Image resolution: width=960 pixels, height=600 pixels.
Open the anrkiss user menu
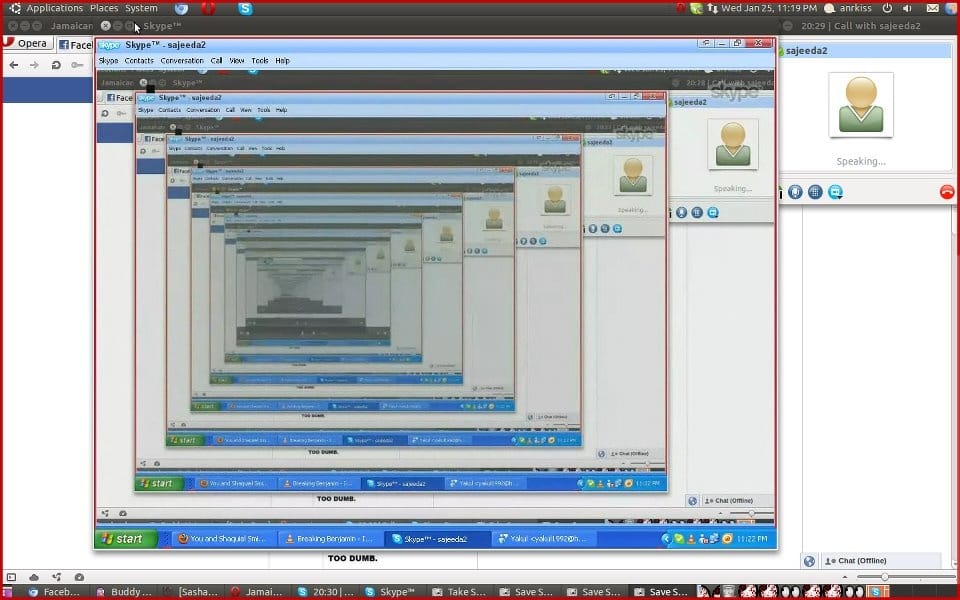coord(848,8)
